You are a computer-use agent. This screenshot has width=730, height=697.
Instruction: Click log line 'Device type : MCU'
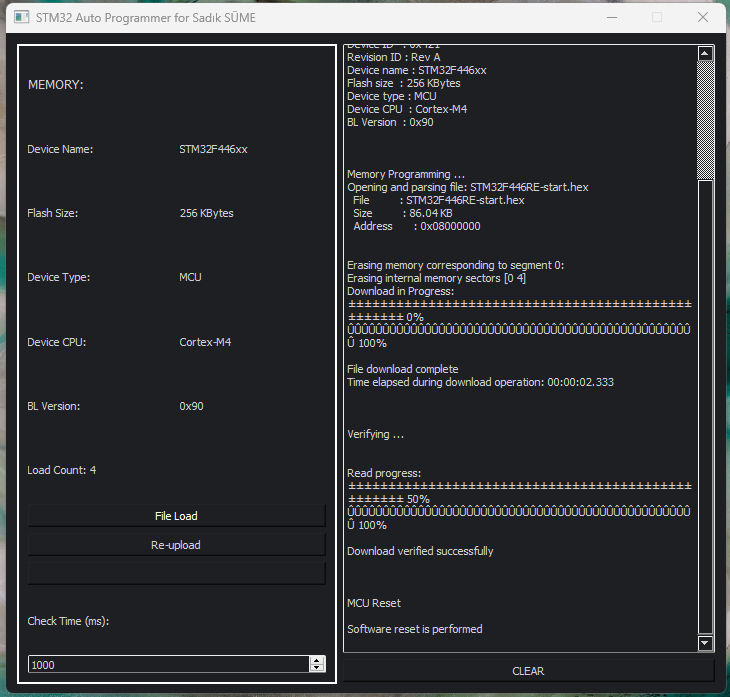[x=392, y=96]
